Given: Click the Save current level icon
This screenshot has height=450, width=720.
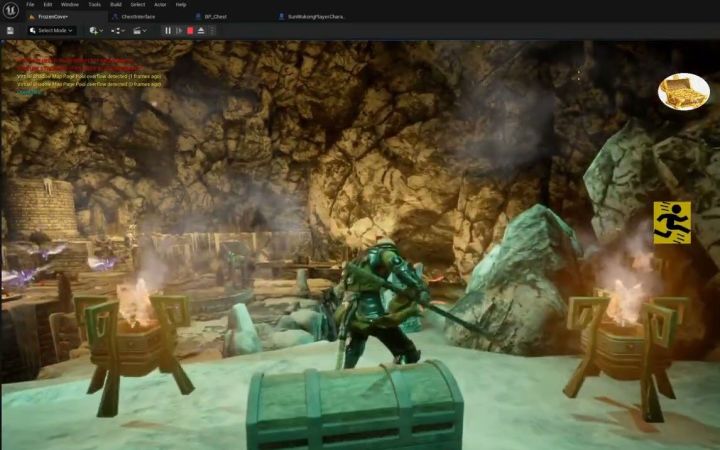Looking at the screenshot, I should (10, 31).
